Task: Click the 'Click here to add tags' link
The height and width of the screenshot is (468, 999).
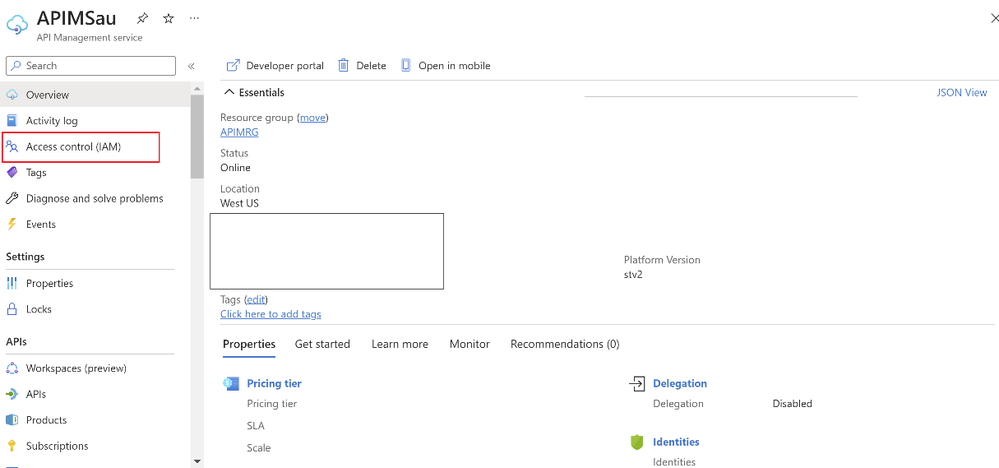Action: tap(271, 314)
